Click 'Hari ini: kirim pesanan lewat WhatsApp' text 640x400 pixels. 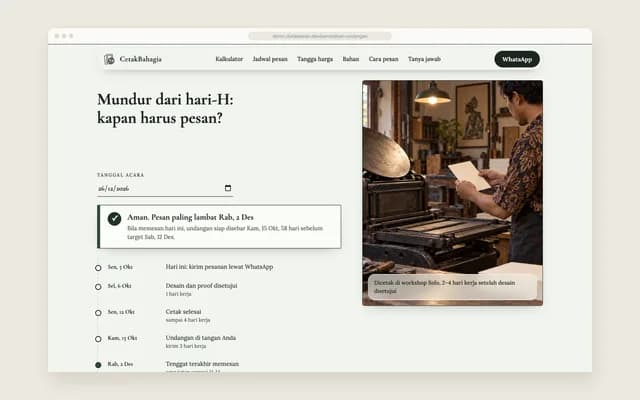219,267
